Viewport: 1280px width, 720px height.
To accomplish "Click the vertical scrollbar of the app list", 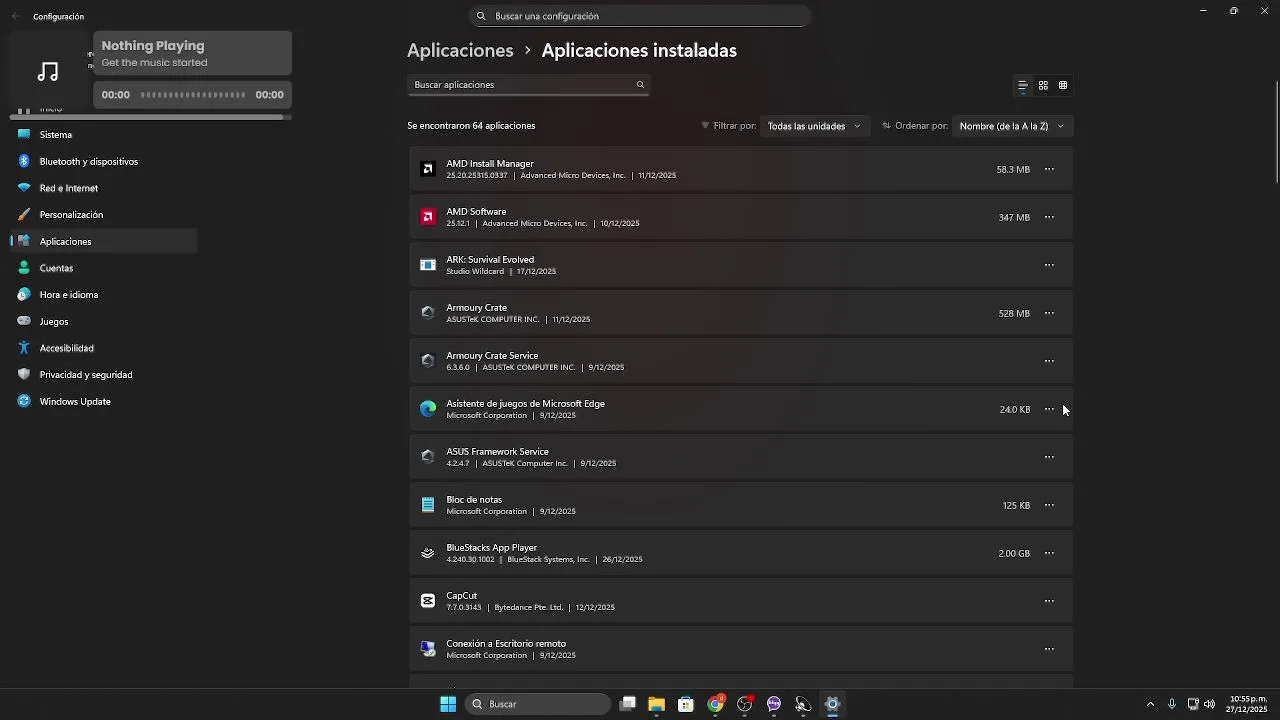I will point(1276,130).
